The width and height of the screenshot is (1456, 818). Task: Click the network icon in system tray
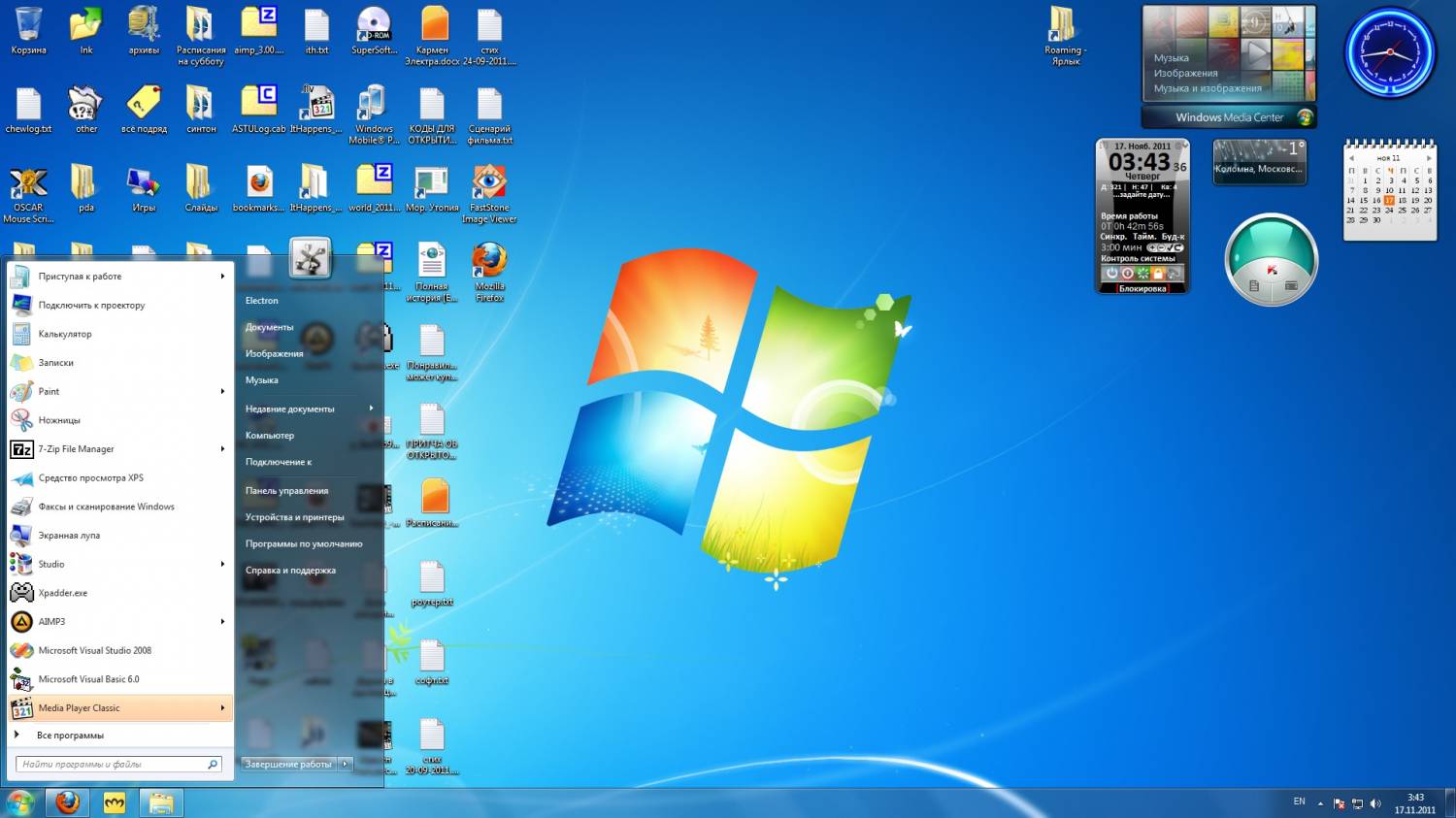pos(1357,803)
